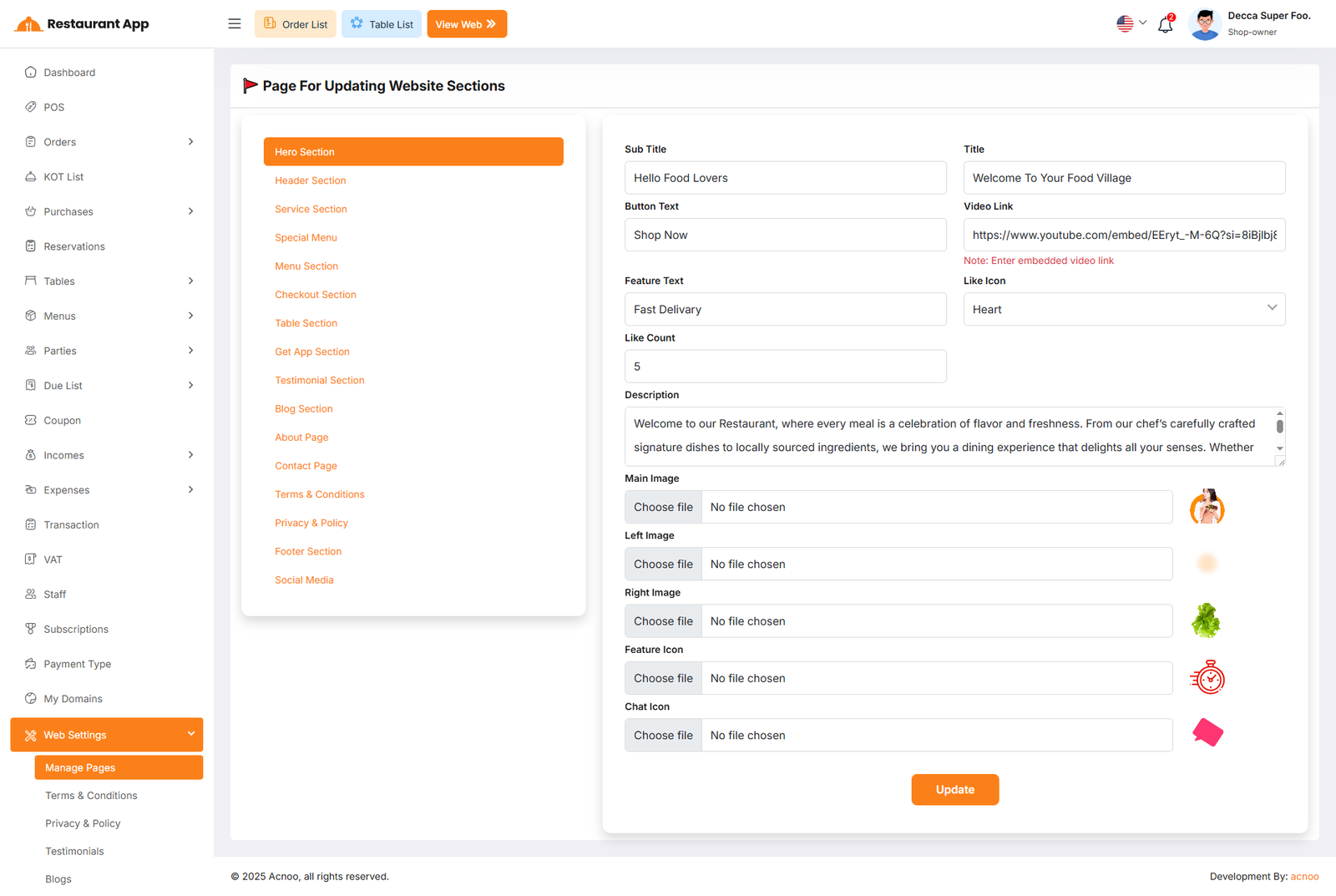Screen dimensions: 1336x896
Task: Click user profile avatar
Action: (x=1204, y=24)
